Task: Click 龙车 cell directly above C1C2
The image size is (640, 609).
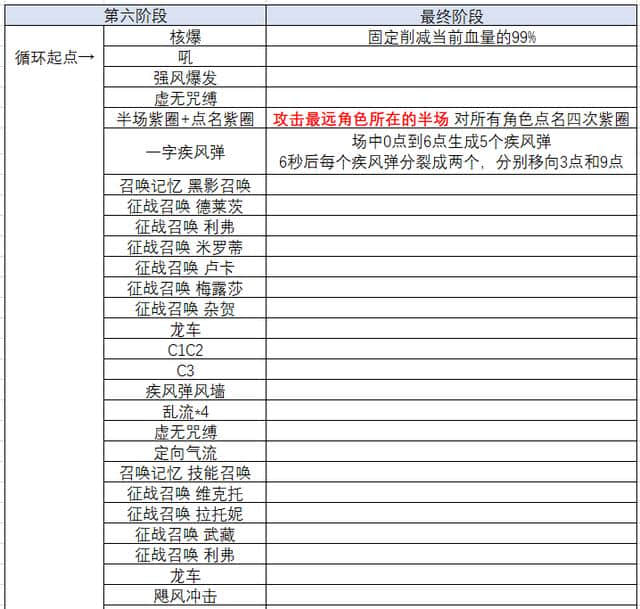Action: (x=185, y=329)
